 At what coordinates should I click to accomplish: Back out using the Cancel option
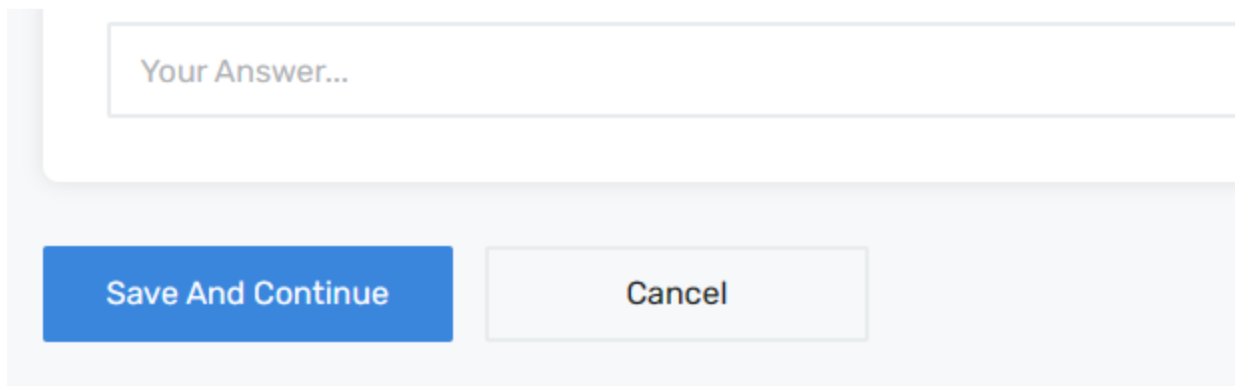click(x=677, y=294)
